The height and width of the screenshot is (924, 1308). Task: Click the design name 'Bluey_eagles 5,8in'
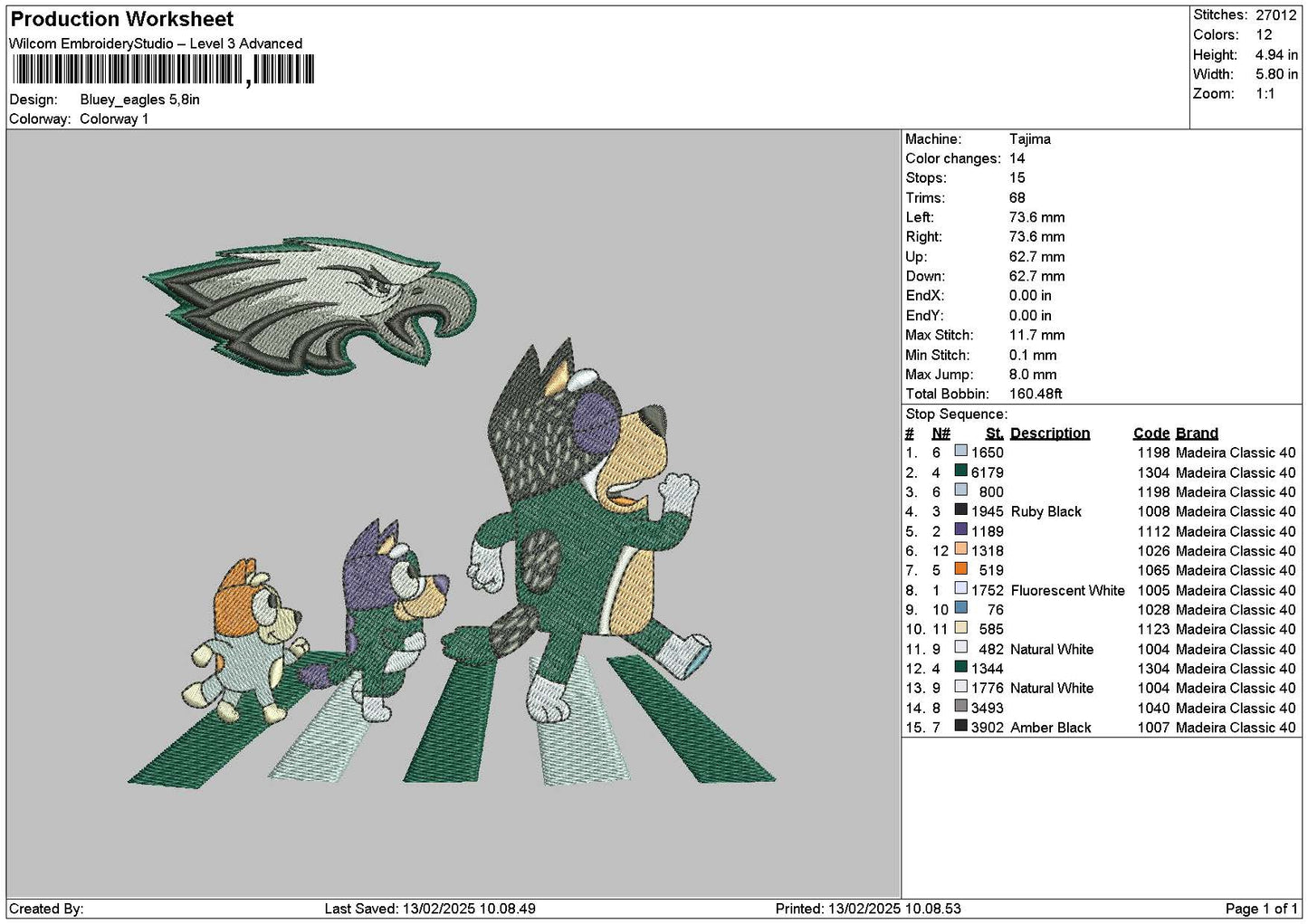point(139,100)
